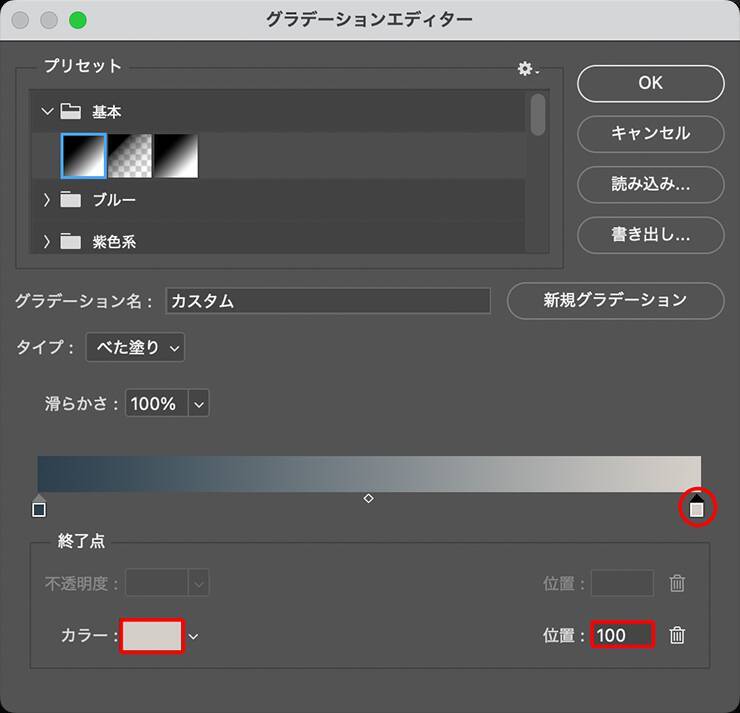
Task: Expand the ブルー preset folder
Action: pyautogui.click(x=46, y=200)
